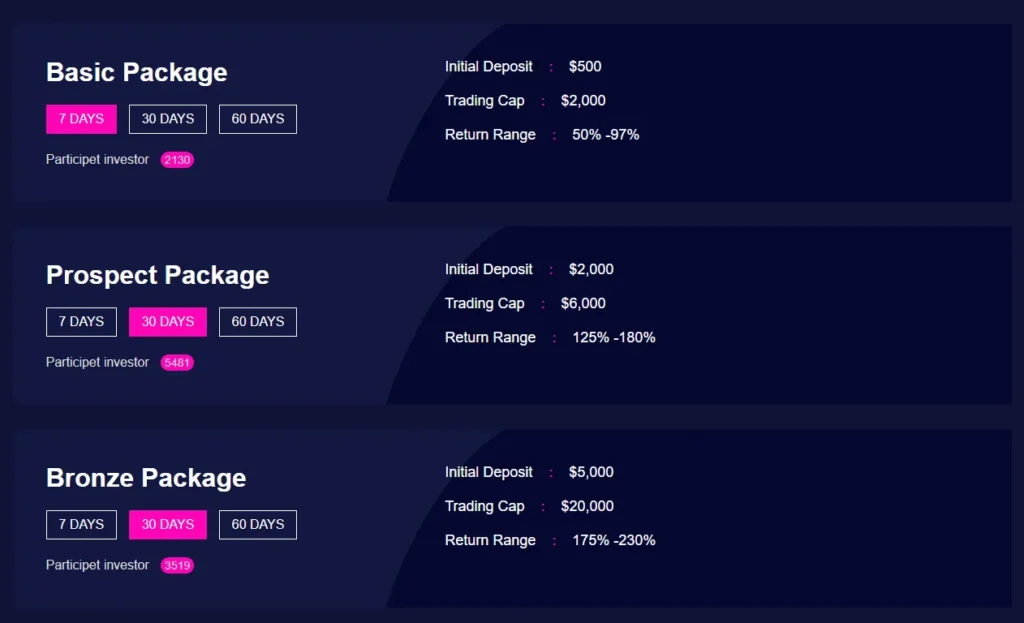
Task: Click the $20,000 trading cap value
Action: (587, 507)
